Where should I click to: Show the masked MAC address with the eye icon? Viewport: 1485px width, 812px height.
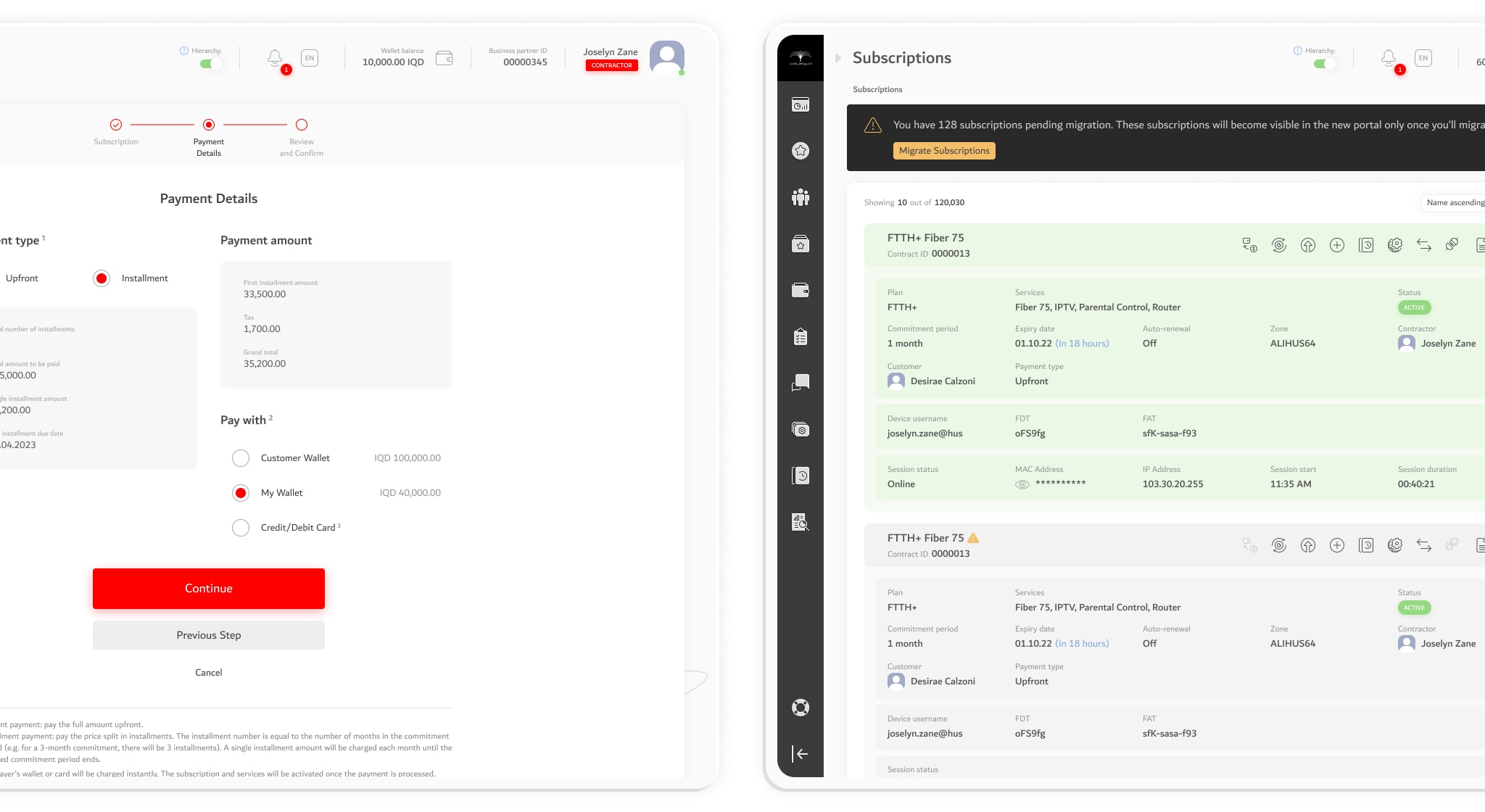tap(1022, 484)
